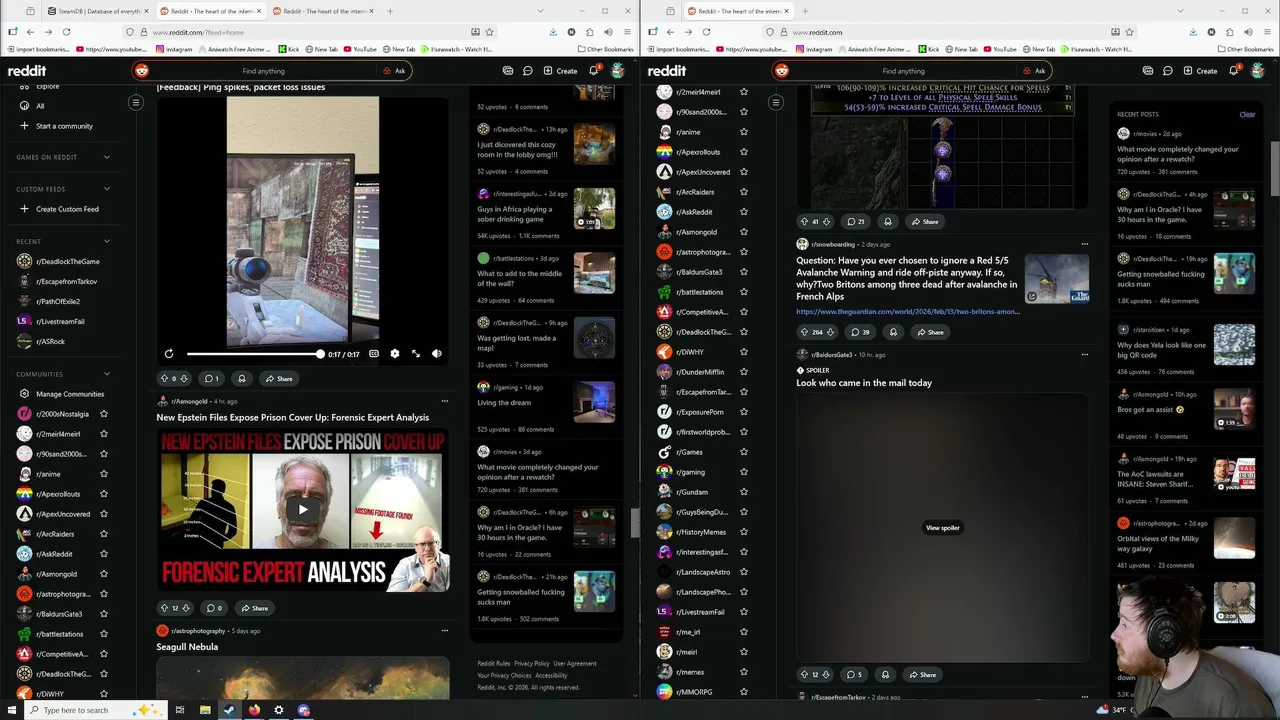Open video settings gear on sniper video
Image resolution: width=1280 pixels, height=720 pixels.
[x=395, y=354]
